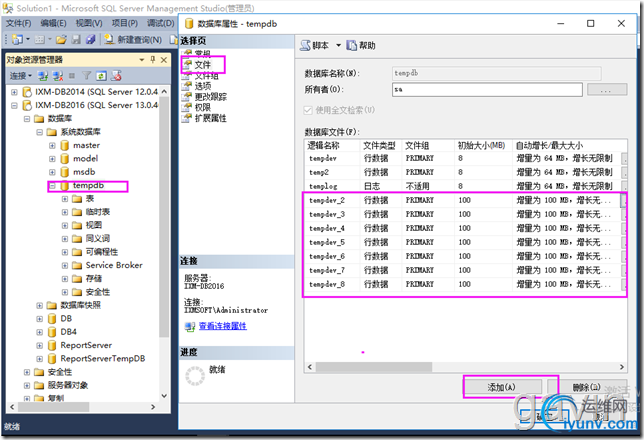Viewport: 644px width, 440px height.
Task: Click the browse (...) button beside owner field
Action: (x=607, y=90)
